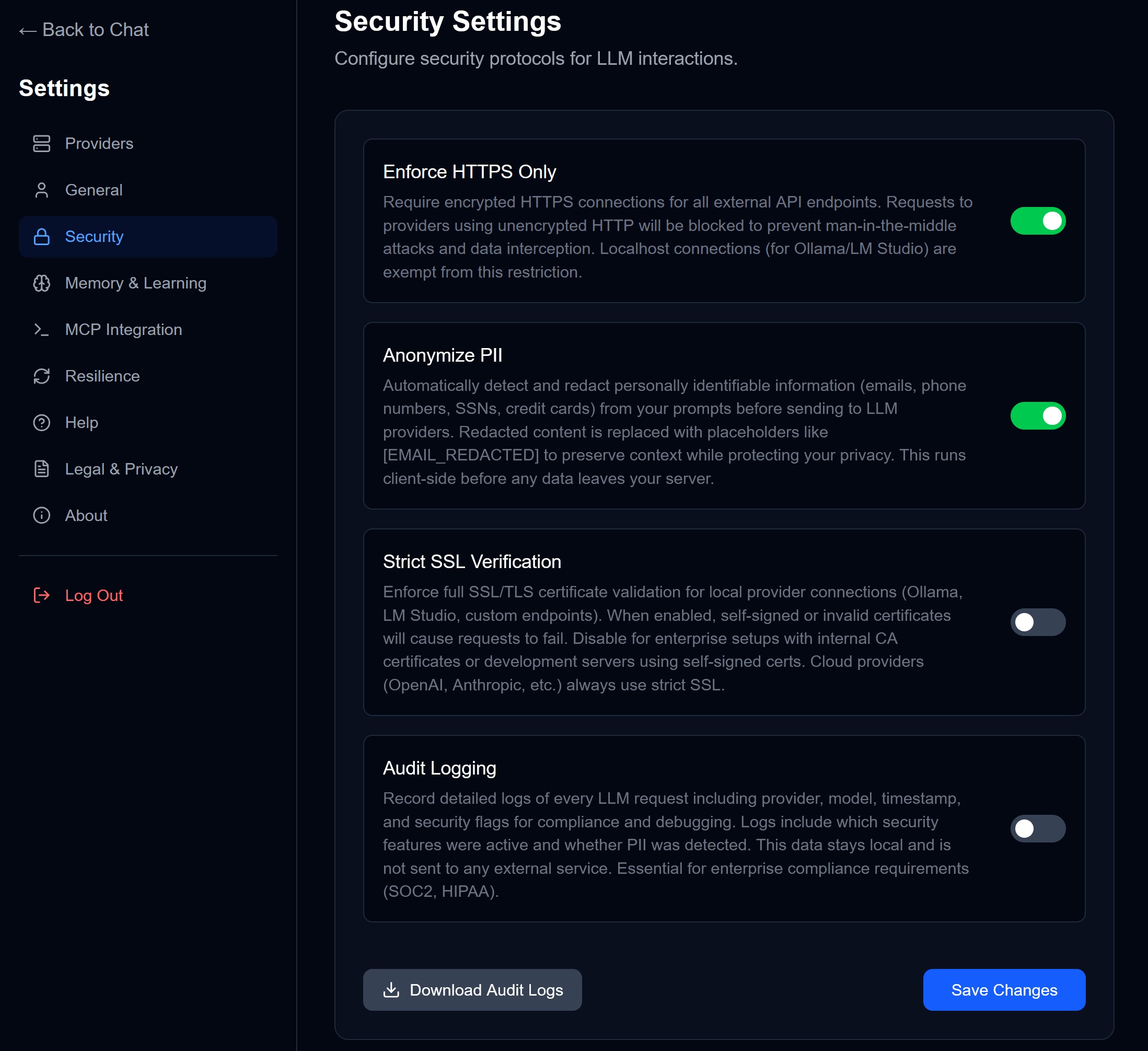Turn on Audit Logging

[x=1038, y=828]
